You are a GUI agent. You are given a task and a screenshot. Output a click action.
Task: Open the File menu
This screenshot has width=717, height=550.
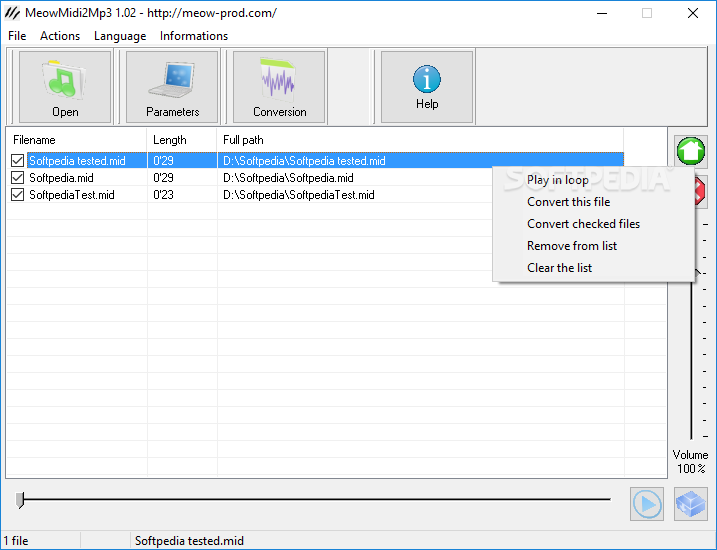click(x=17, y=36)
